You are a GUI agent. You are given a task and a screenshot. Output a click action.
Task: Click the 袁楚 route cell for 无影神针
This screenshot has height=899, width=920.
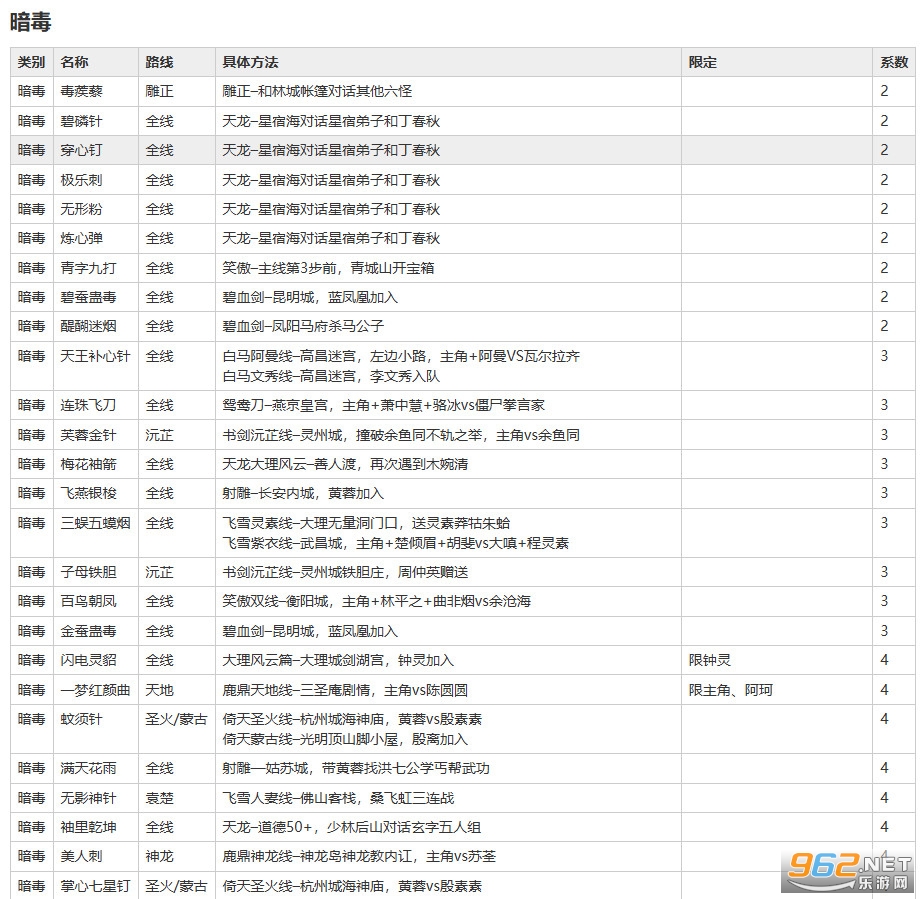177,798
